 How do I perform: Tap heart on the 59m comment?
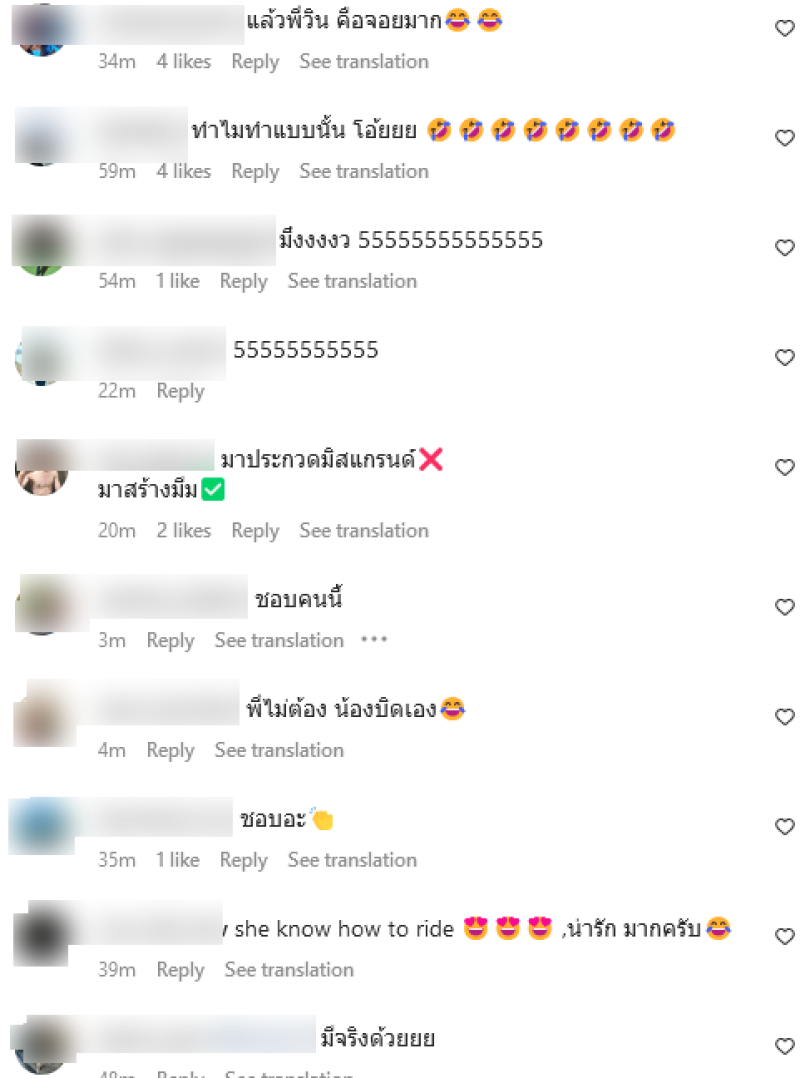[x=784, y=138]
